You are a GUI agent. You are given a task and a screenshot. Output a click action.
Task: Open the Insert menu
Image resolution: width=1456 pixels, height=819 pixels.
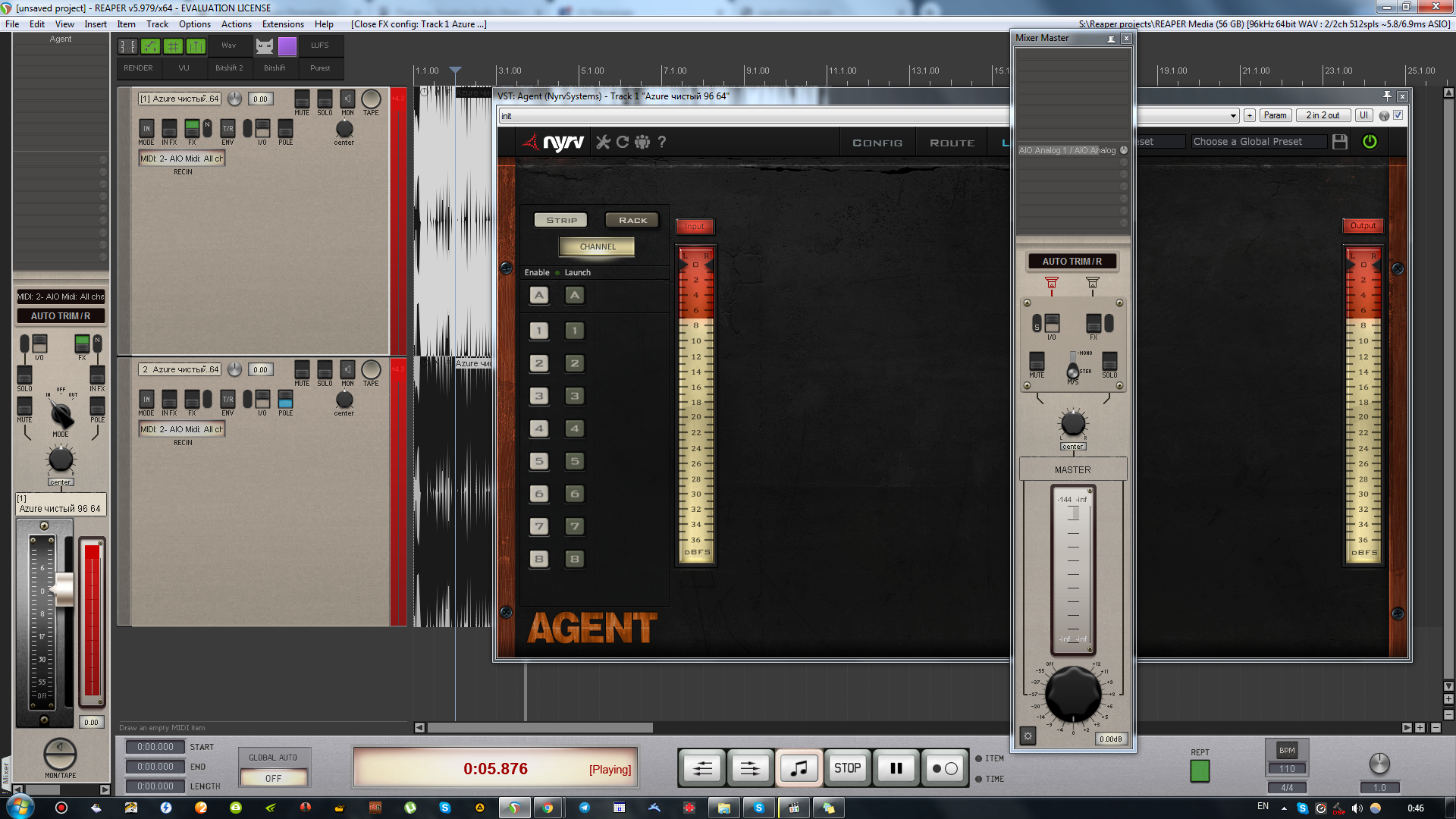click(96, 24)
